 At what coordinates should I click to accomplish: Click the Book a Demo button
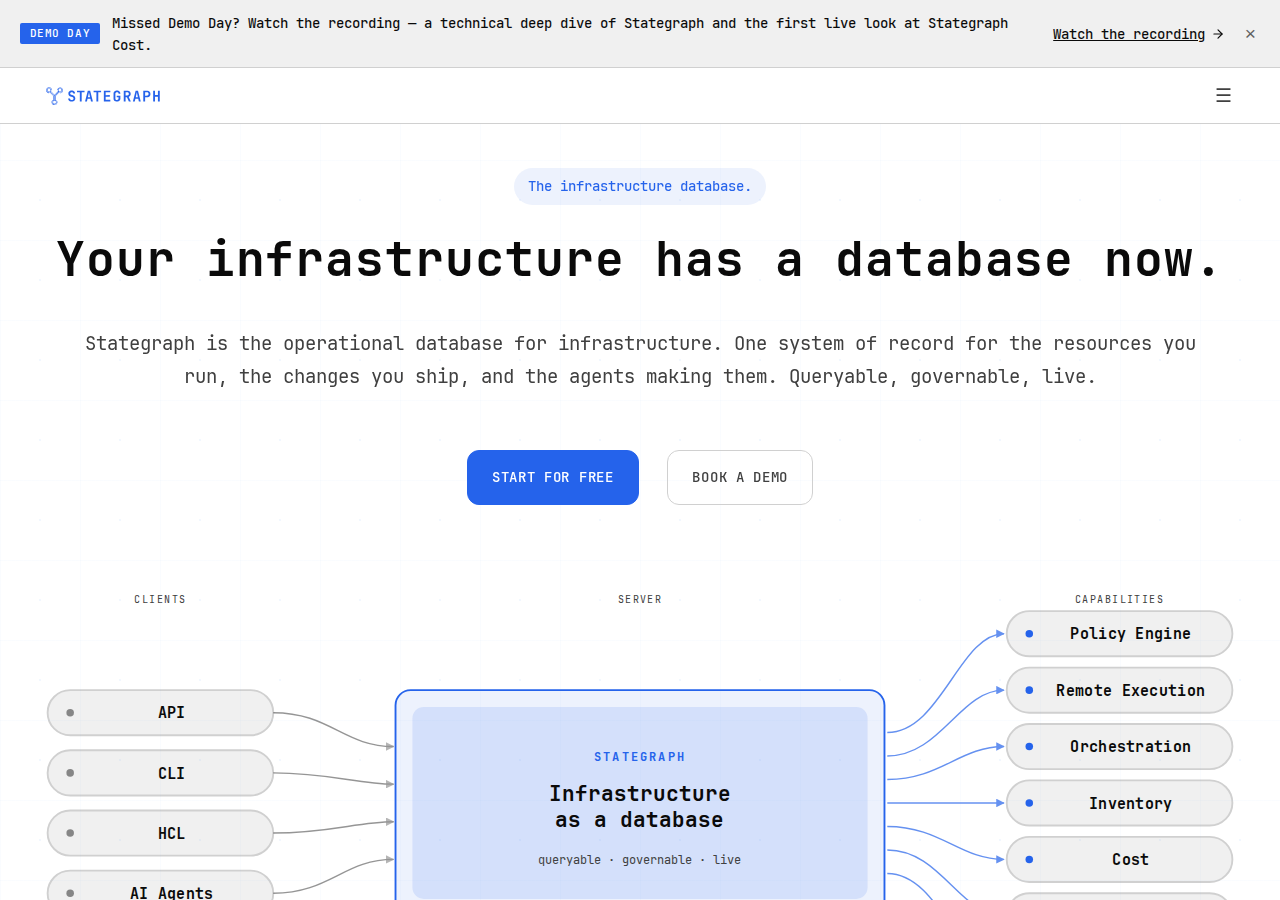(x=740, y=477)
